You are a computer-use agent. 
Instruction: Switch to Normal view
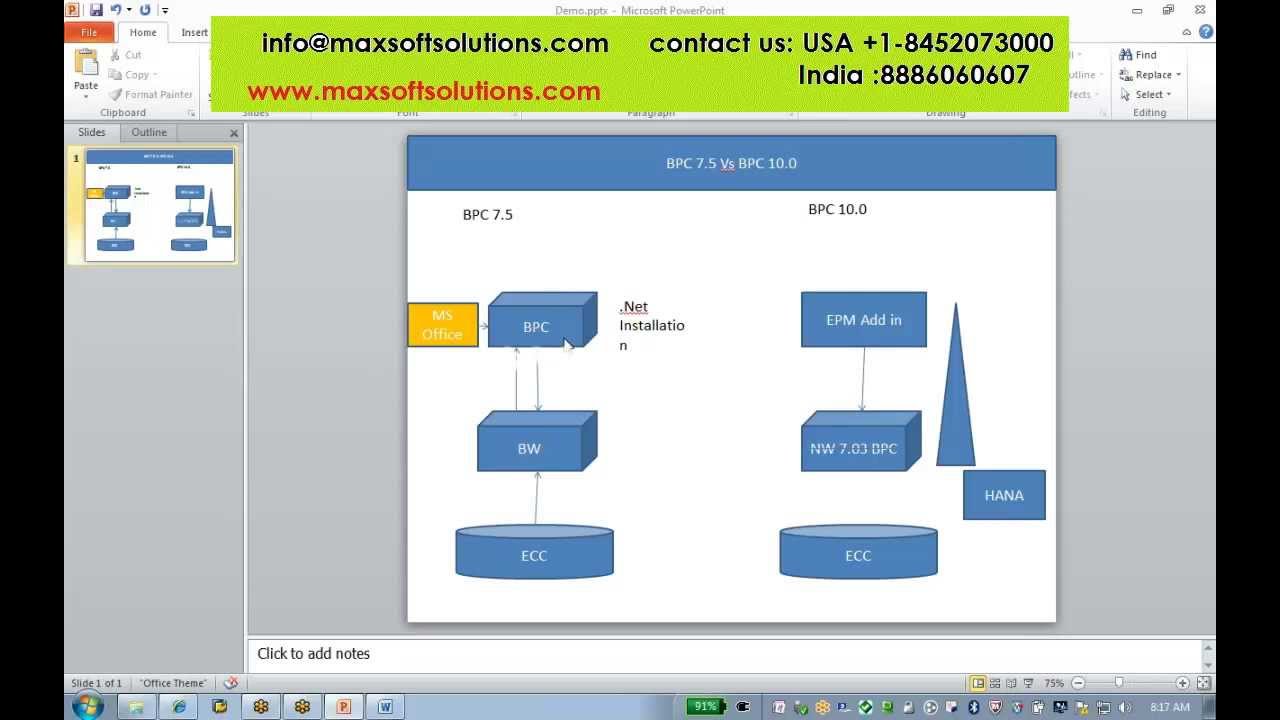[978, 683]
